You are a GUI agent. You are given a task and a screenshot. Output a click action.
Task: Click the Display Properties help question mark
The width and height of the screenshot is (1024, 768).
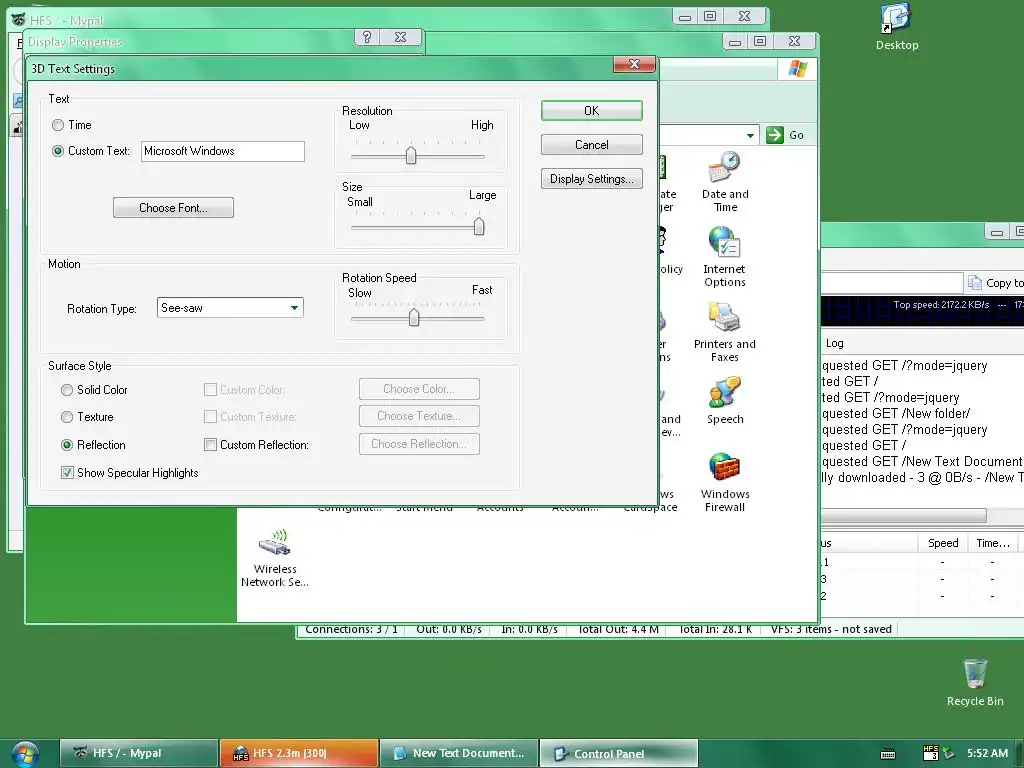[366, 37]
